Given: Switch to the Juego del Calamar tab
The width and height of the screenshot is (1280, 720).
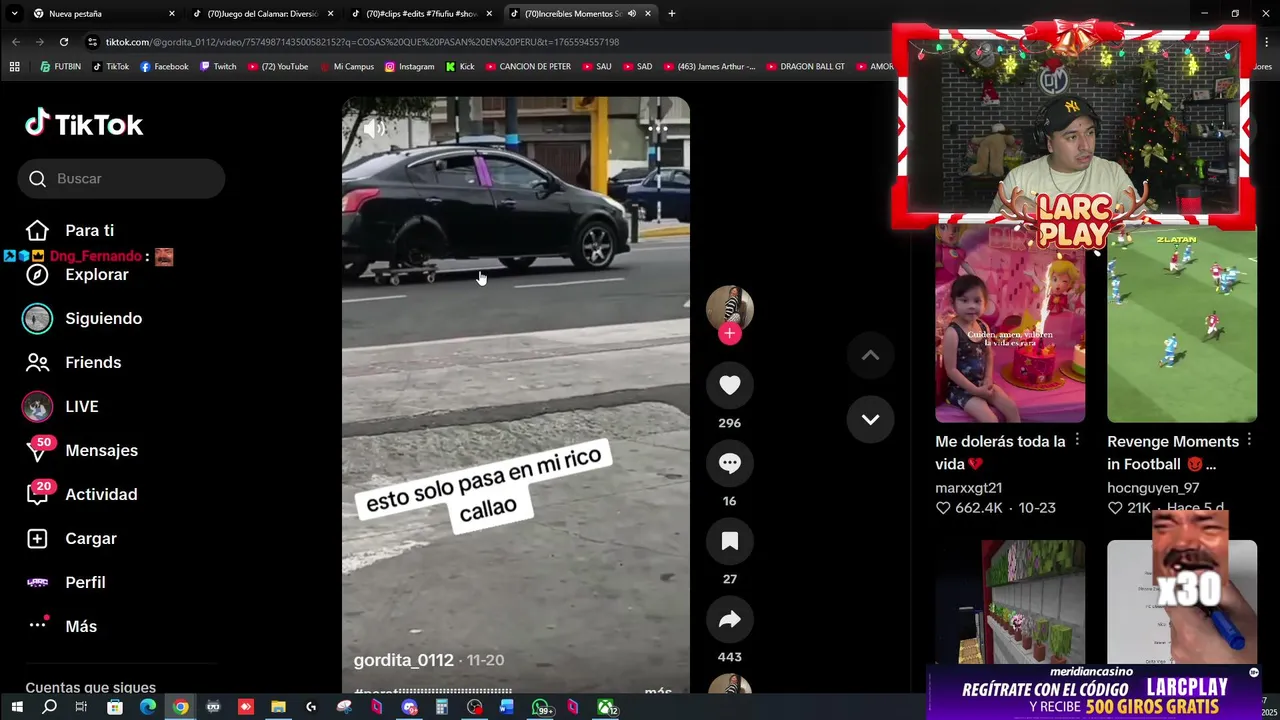Looking at the screenshot, I should click(262, 14).
